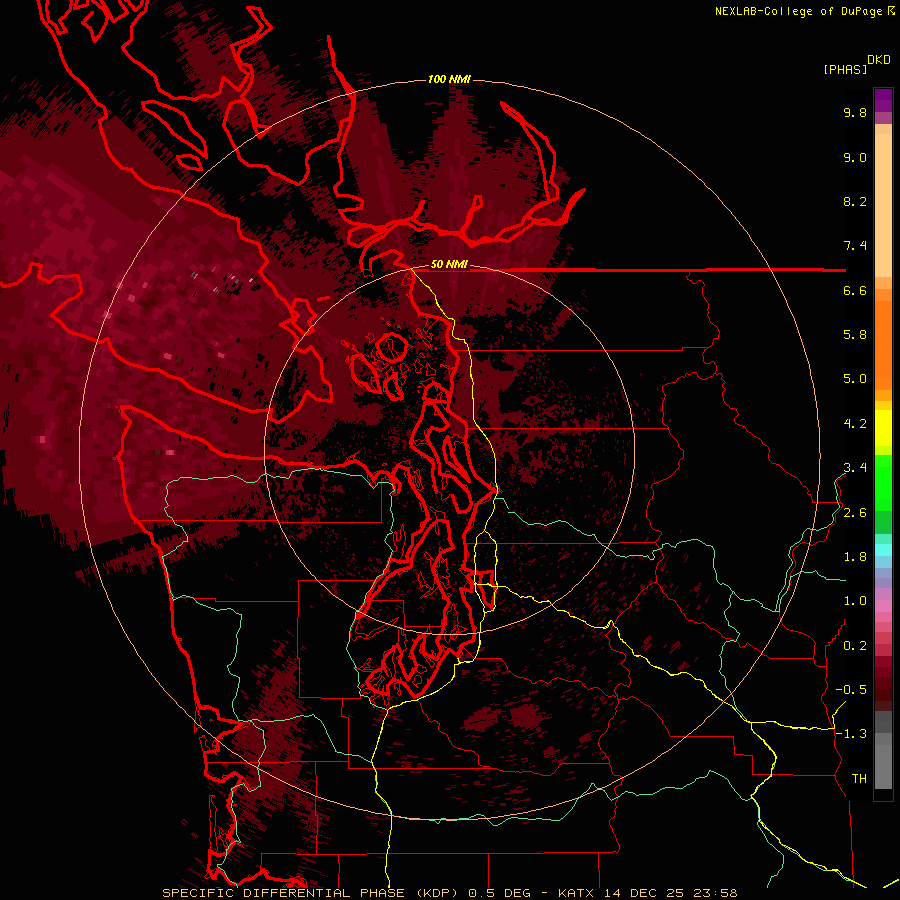900x900 pixels.
Task: Click the 14 DEC 25 23:58 timestamp
Action: pyautogui.click(x=670, y=893)
